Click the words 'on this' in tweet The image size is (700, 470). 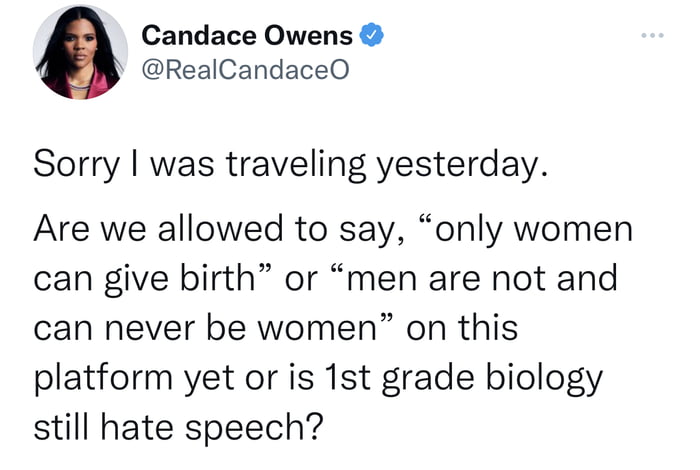(462, 327)
